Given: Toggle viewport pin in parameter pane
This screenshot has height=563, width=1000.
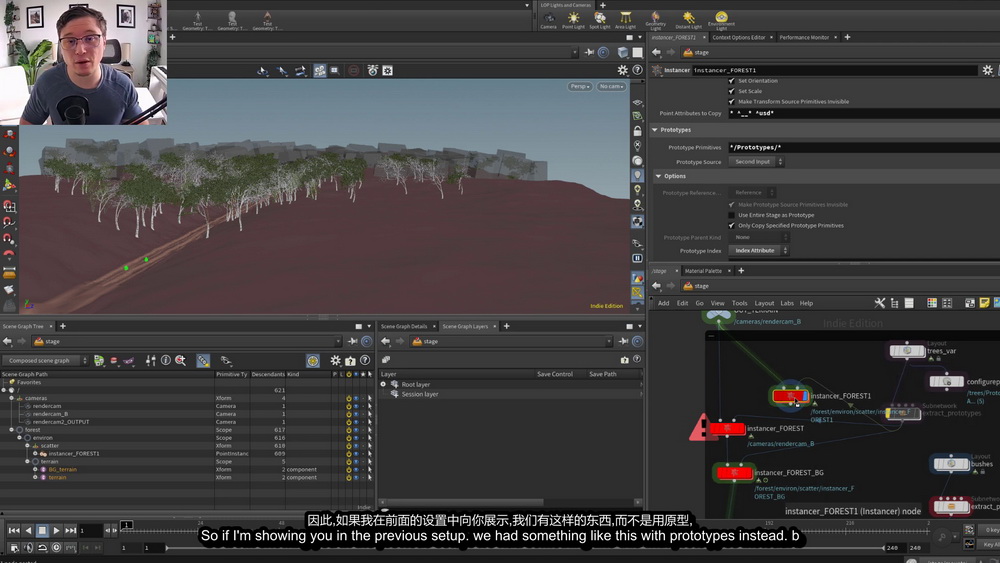Looking at the screenshot, I should [590, 52].
